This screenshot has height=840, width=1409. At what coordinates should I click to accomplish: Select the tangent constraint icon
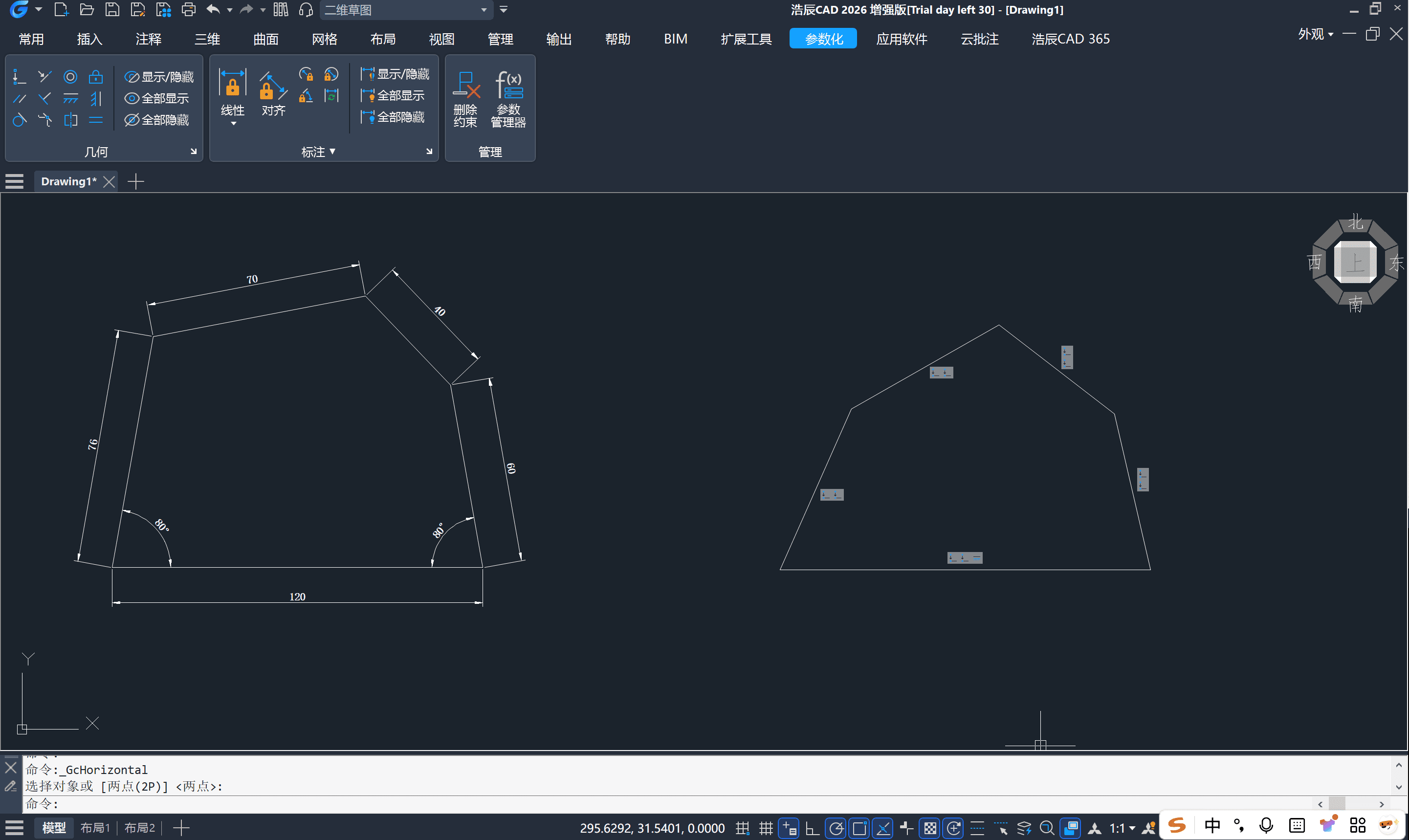pos(19,120)
